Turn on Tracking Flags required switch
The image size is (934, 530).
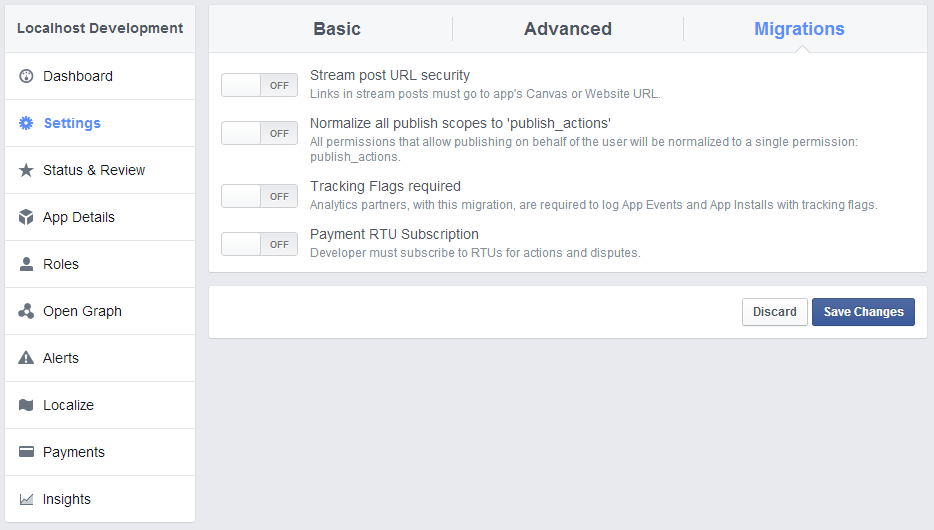259,196
